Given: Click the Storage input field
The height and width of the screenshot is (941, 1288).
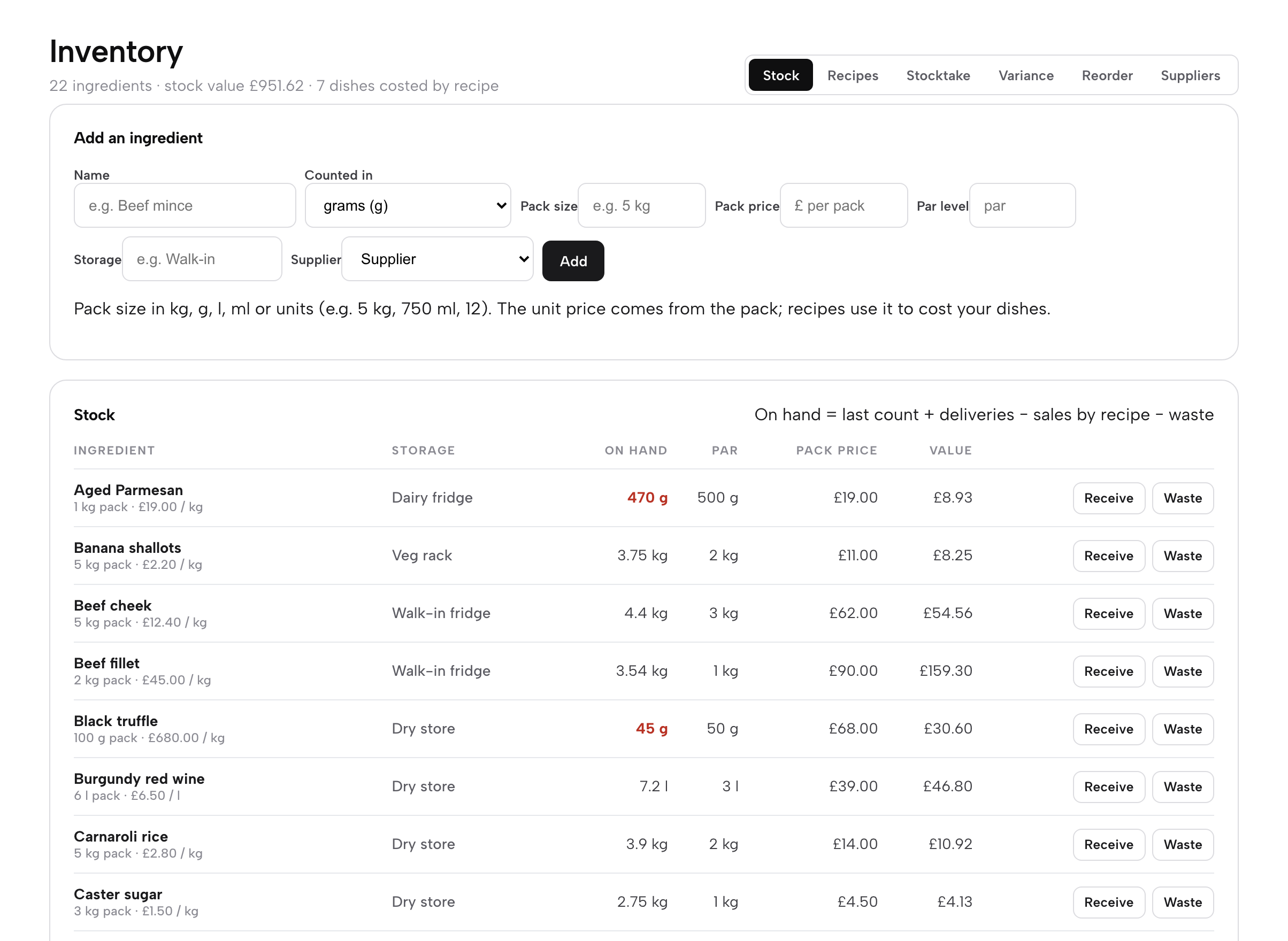Looking at the screenshot, I should tap(202, 259).
